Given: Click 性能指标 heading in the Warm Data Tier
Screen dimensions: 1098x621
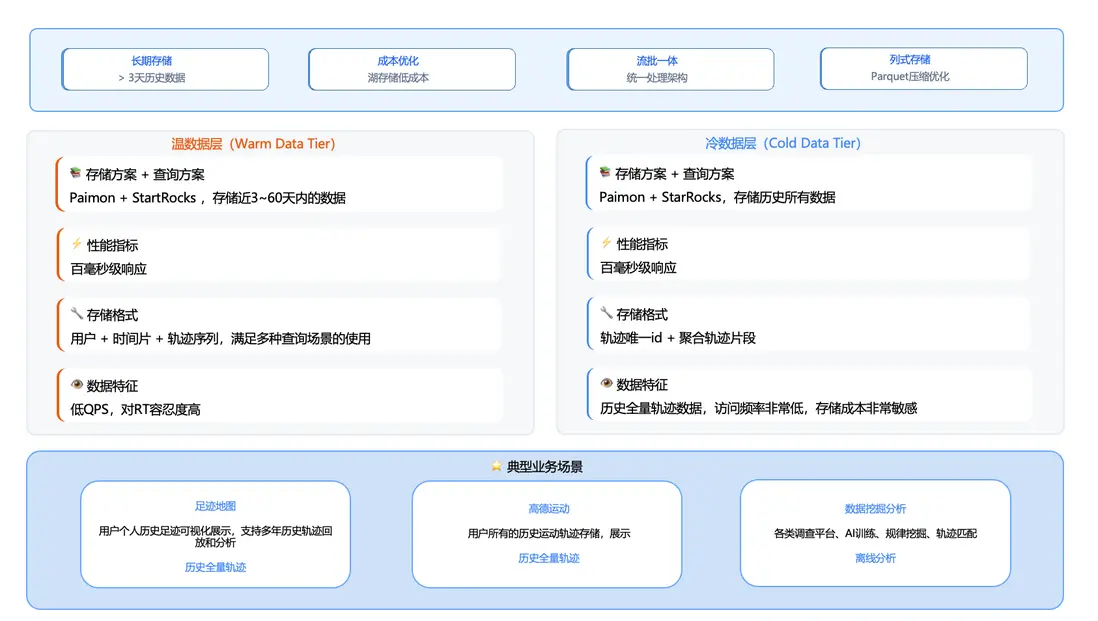Looking at the screenshot, I should 112,245.
